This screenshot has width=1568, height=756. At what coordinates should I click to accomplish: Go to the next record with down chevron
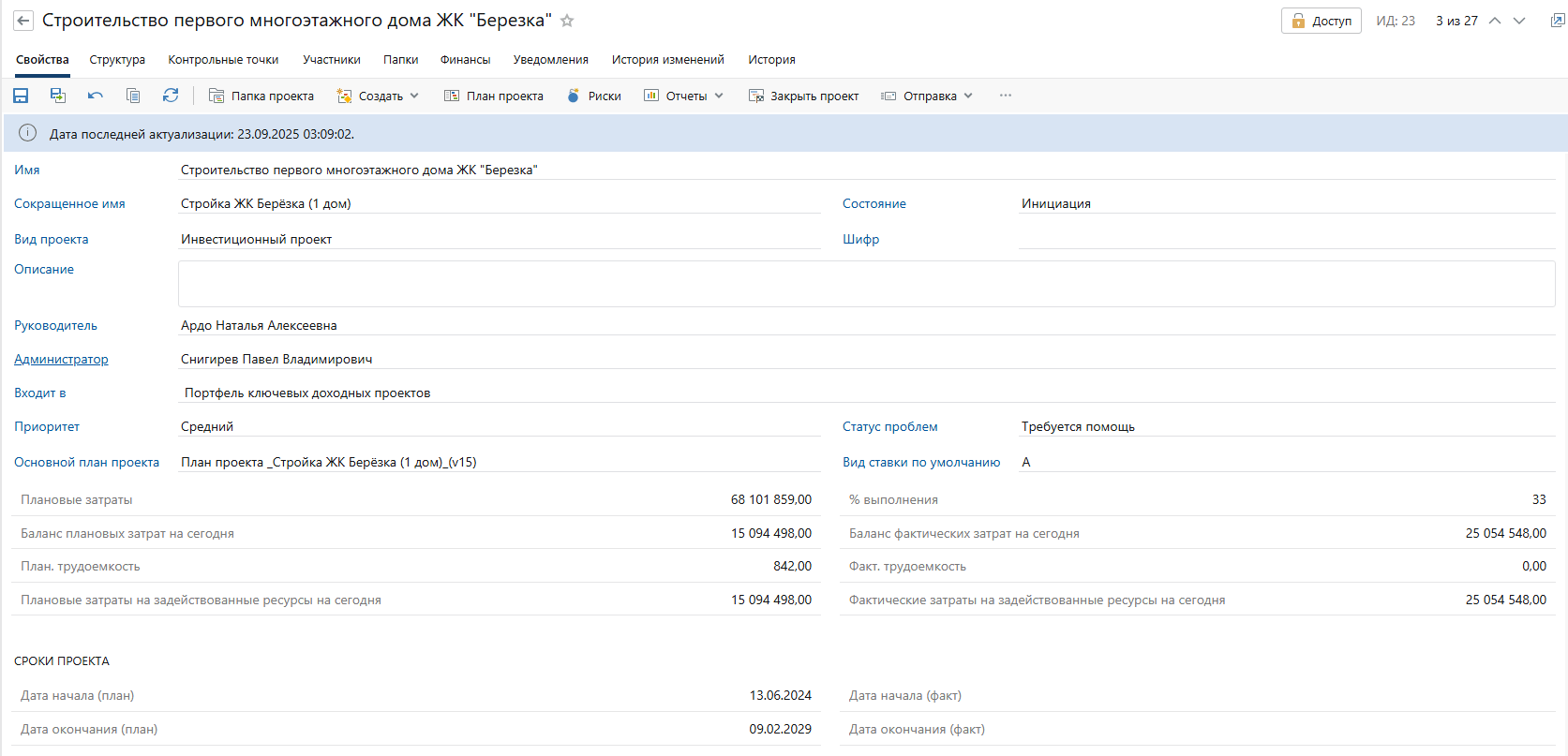pos(1519,21)
